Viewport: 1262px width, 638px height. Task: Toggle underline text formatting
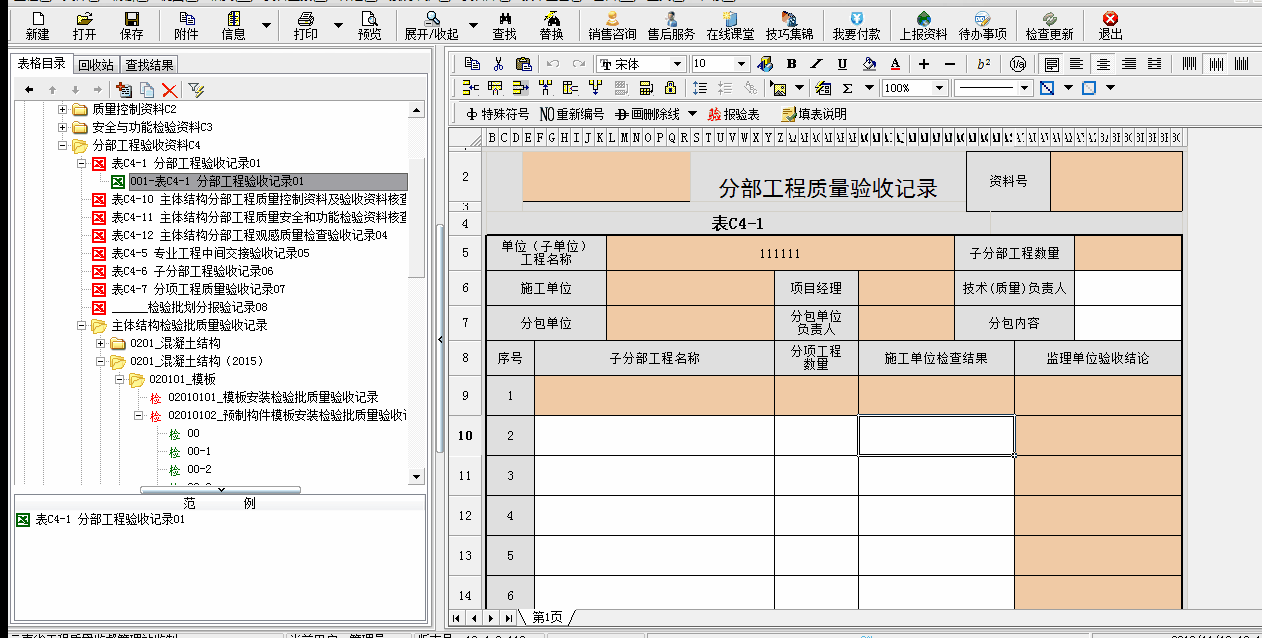pos(843,64)
